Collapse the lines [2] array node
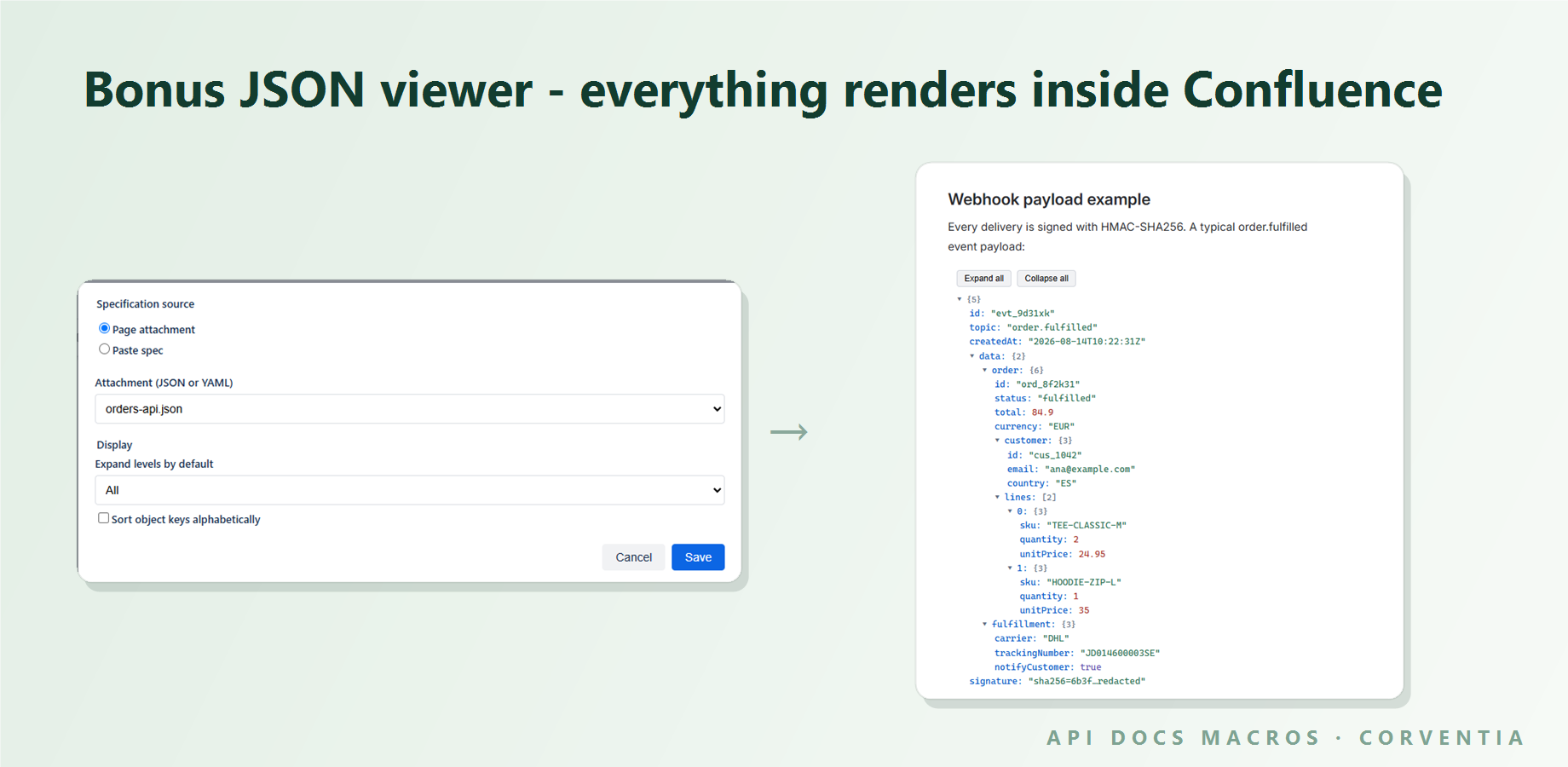The height and width of the screenshot is (767, 1568). [998, 497]
